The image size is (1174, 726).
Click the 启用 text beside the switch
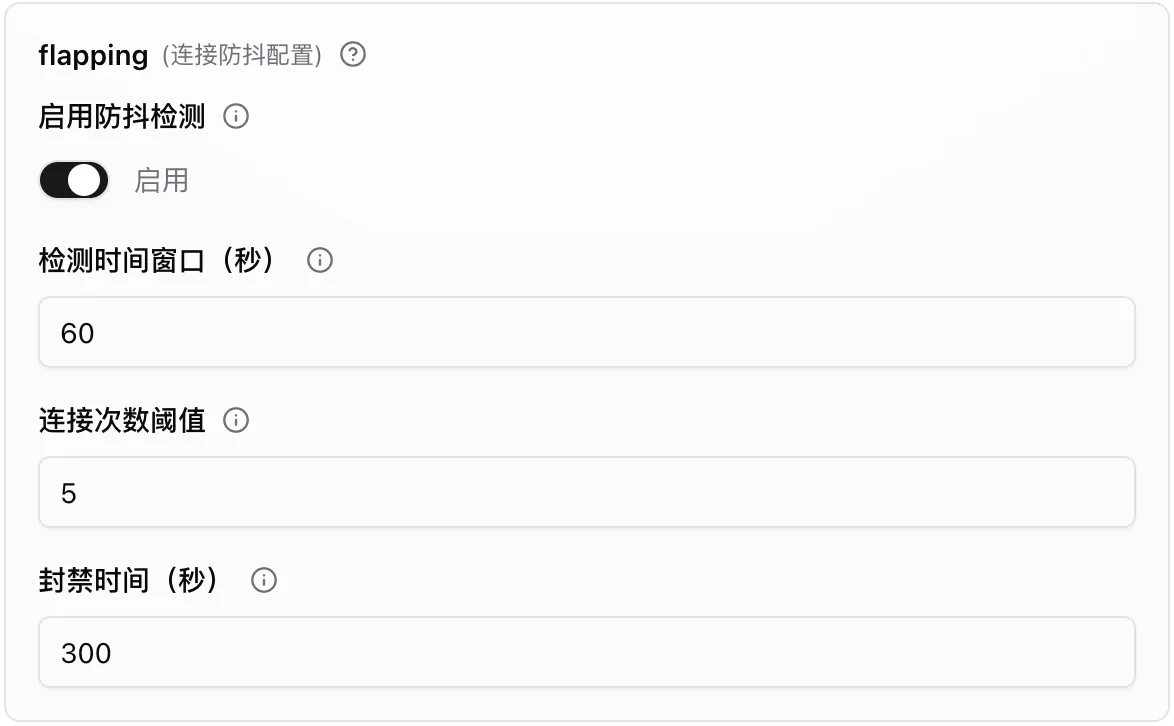[161, 181]
